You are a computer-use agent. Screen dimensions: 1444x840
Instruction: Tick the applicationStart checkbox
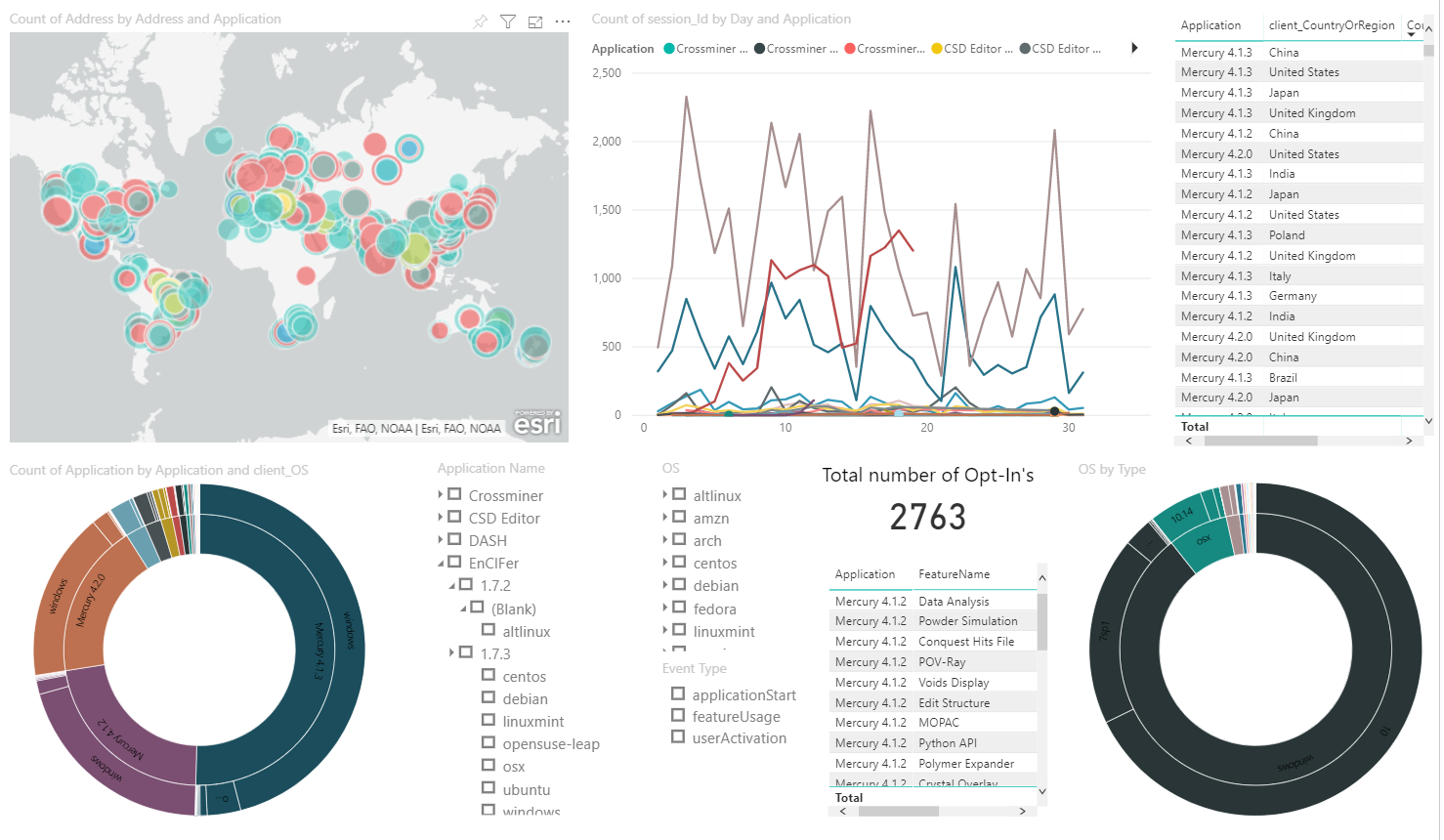[x=678, y=693]
